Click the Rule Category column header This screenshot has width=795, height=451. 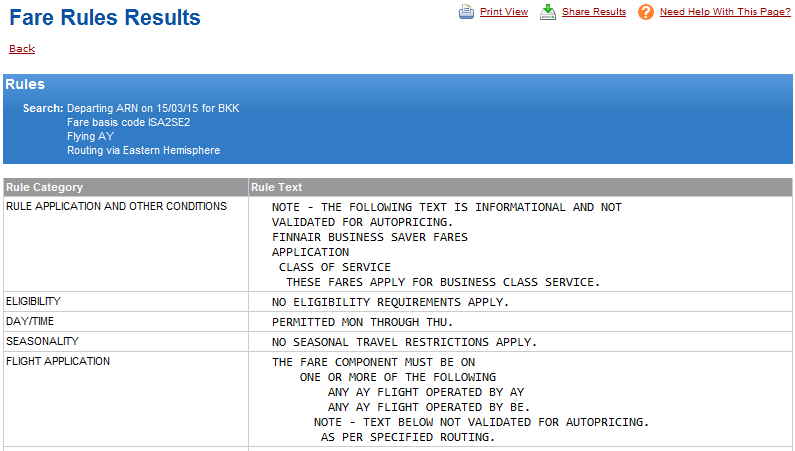coord(45,187)
